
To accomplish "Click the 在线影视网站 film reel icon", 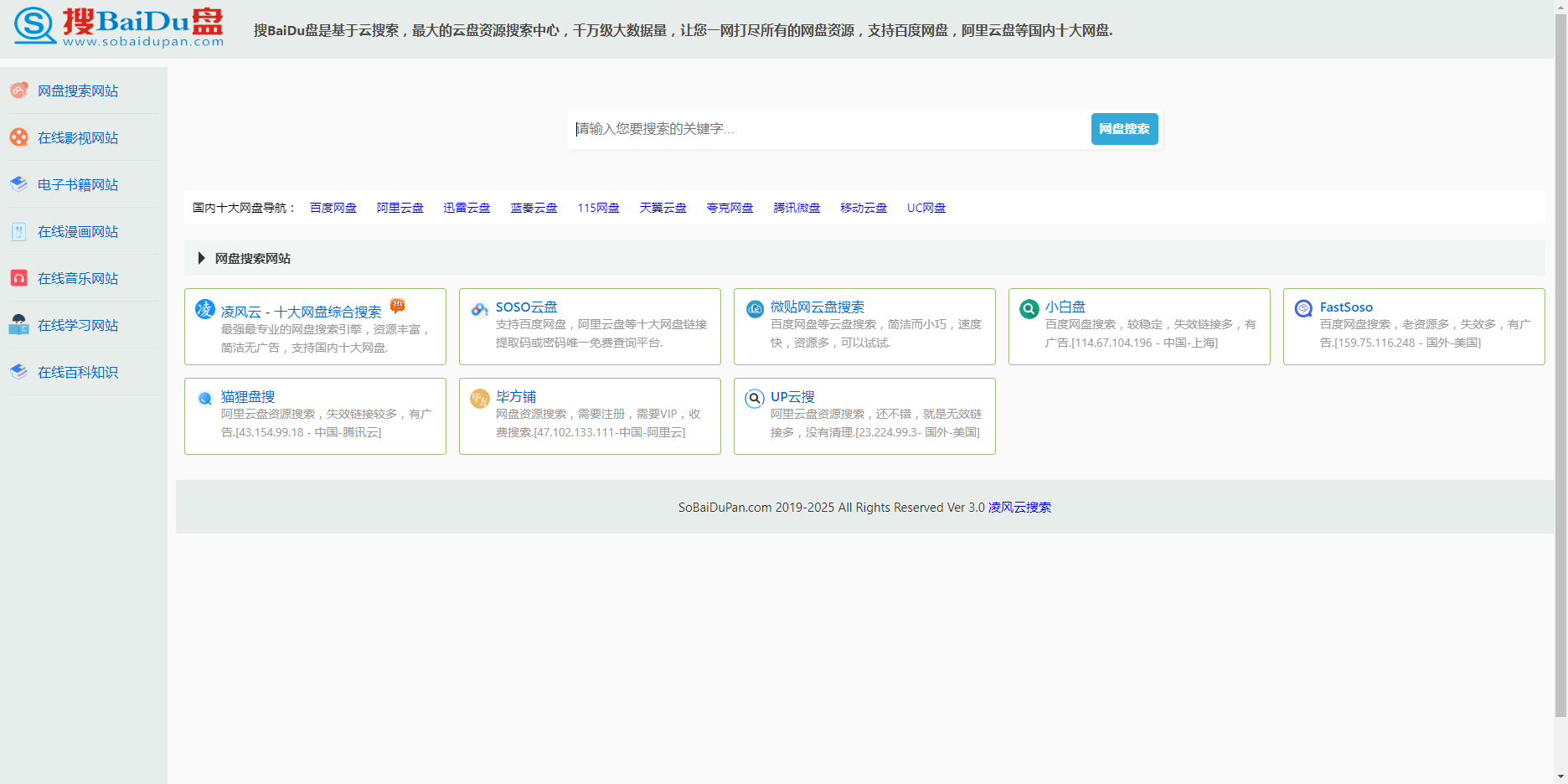I will tap(18, 137).
